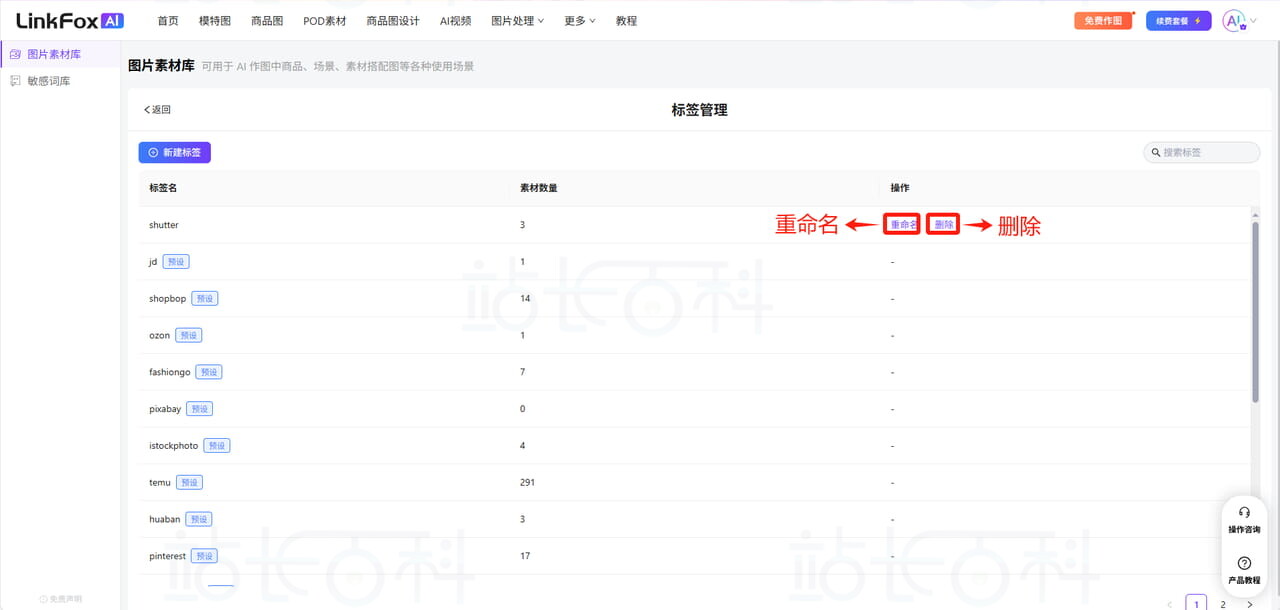The height and width of the screenshot is (610, 1280).
Task: Click the headset icon for 操作咨询
Action: click(1244, 512)
